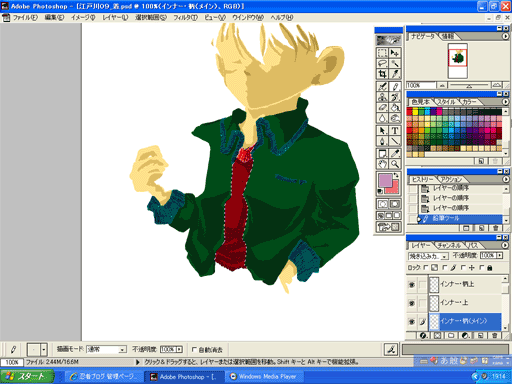Select the Crop tool
Viewport: 512px width, 384px height.
click(x=382, y=74)
